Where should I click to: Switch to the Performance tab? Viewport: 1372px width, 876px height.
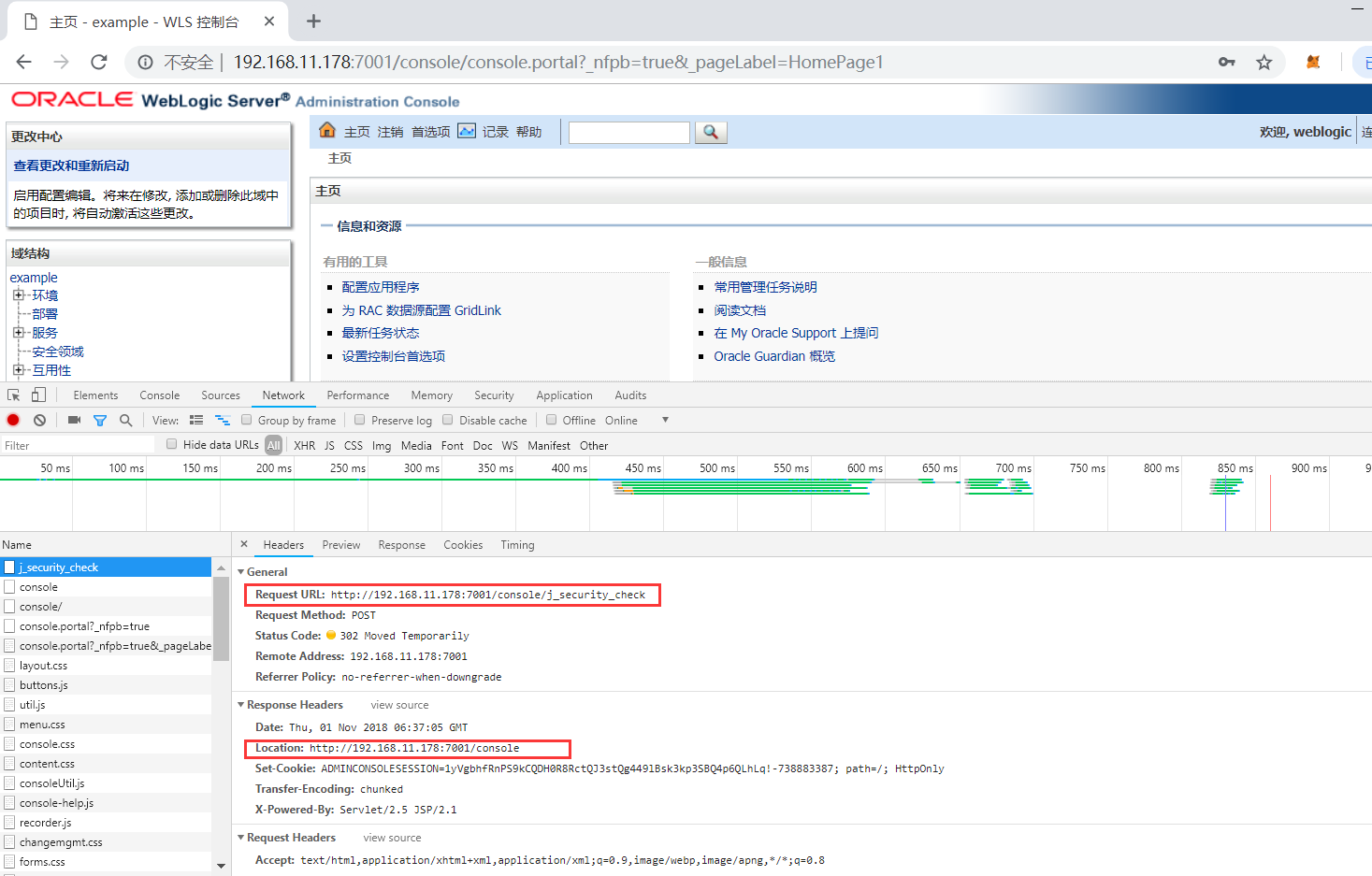point(358,395)
